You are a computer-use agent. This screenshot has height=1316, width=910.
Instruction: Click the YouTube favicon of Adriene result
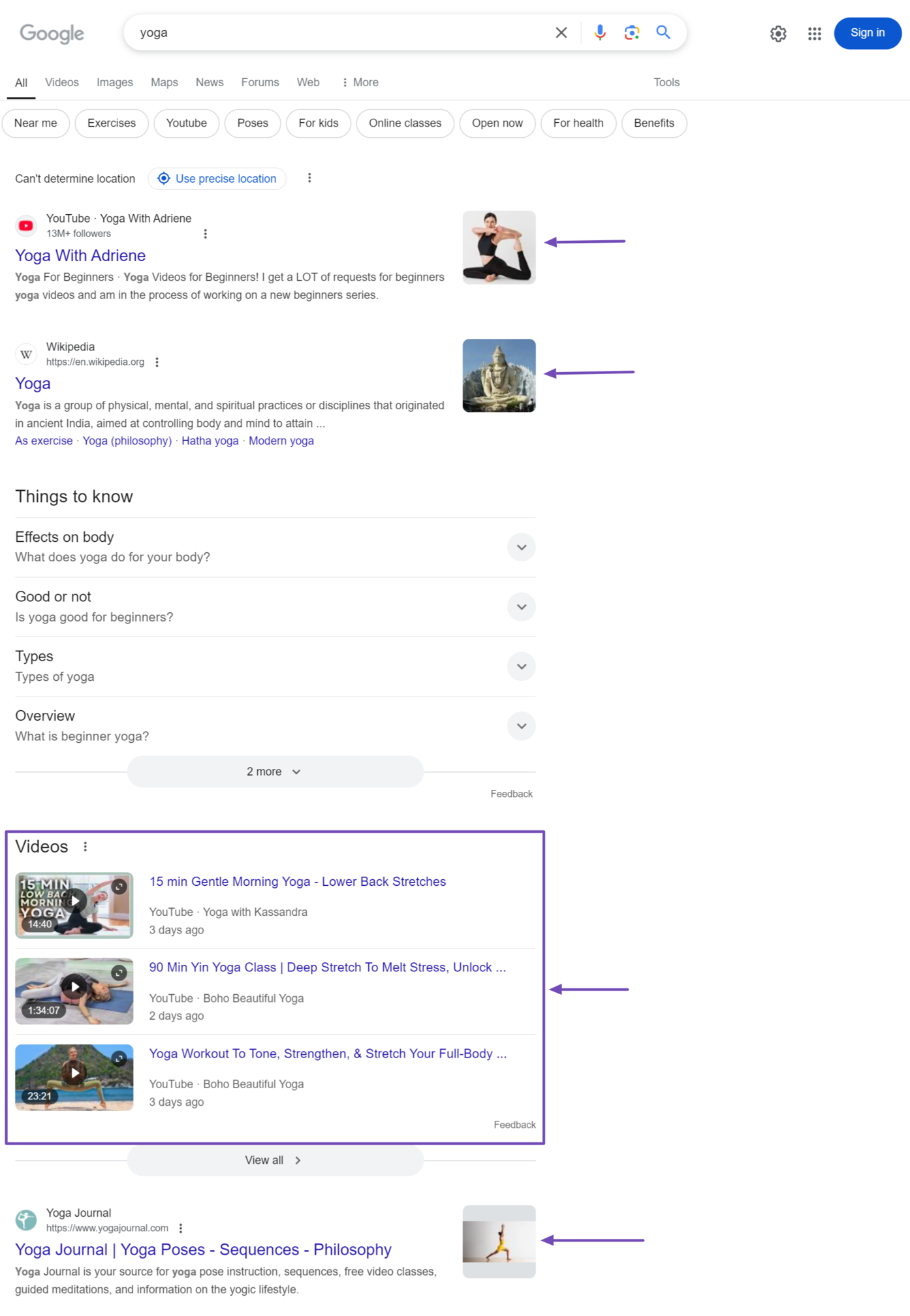click(x=26, y=226)
